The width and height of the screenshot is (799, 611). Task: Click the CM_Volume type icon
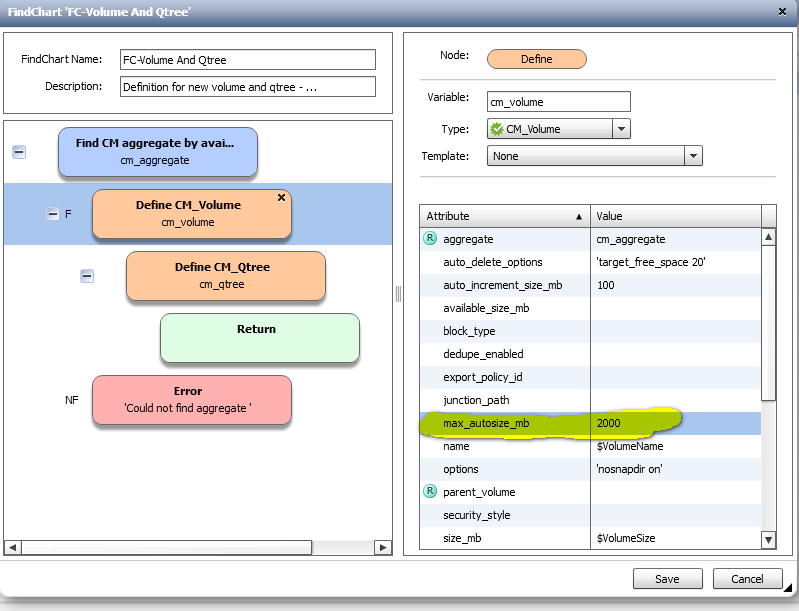[497, 129]
